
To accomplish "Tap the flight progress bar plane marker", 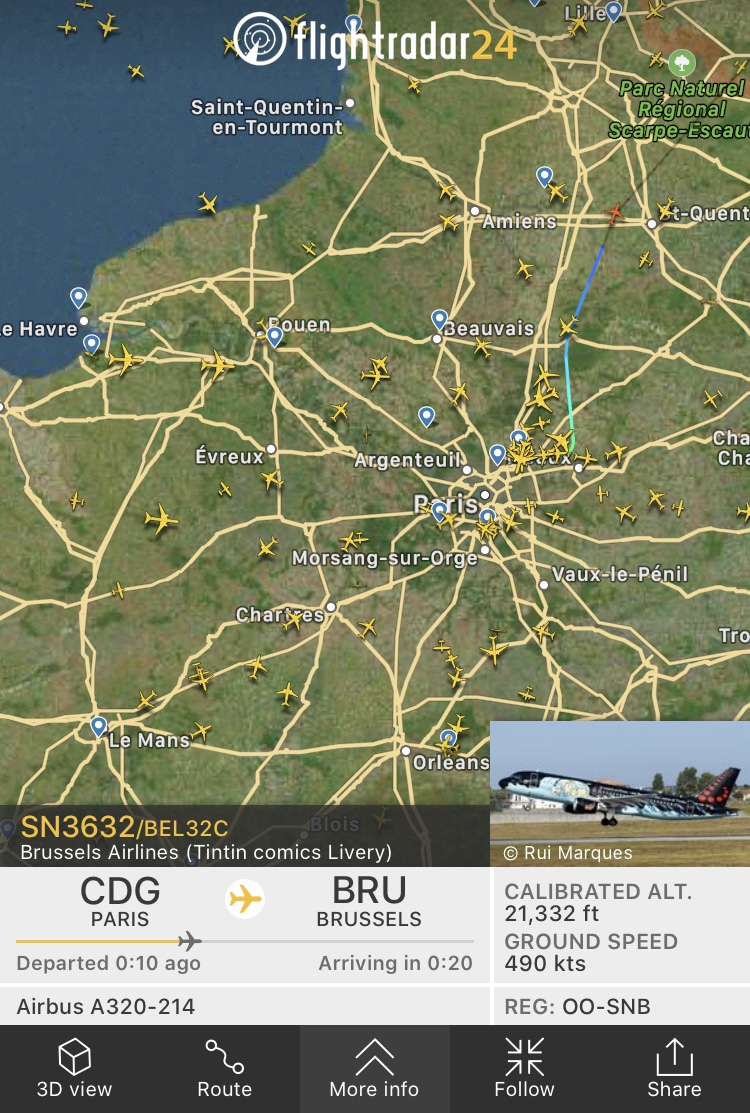I will (x=189, y=941).
